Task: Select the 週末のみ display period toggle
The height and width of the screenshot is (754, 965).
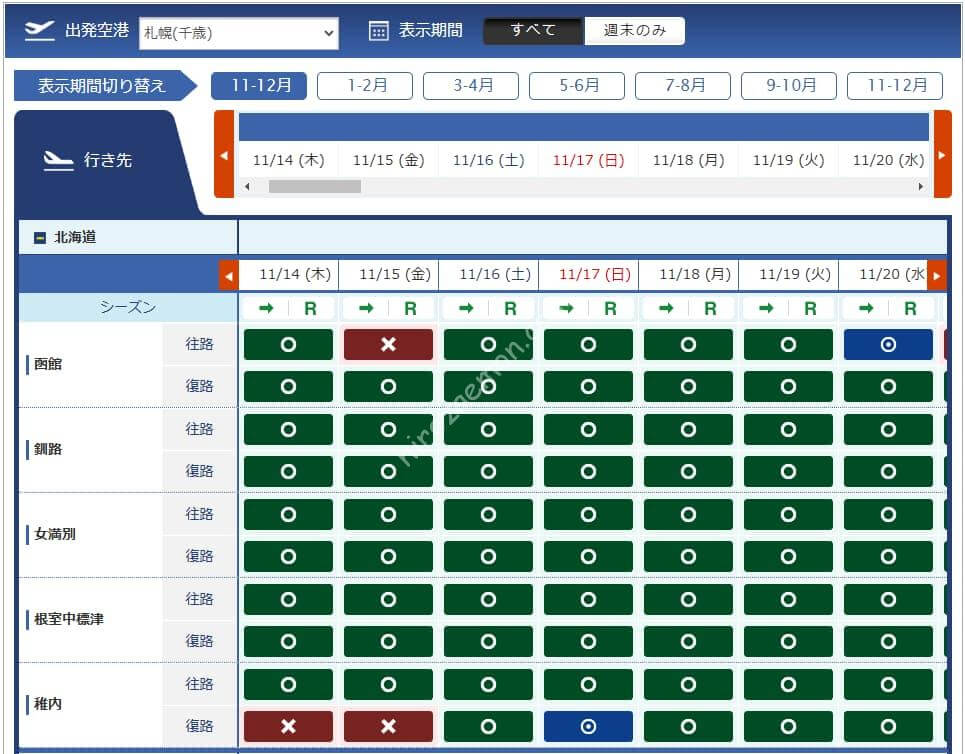Action: pos(635,30)
